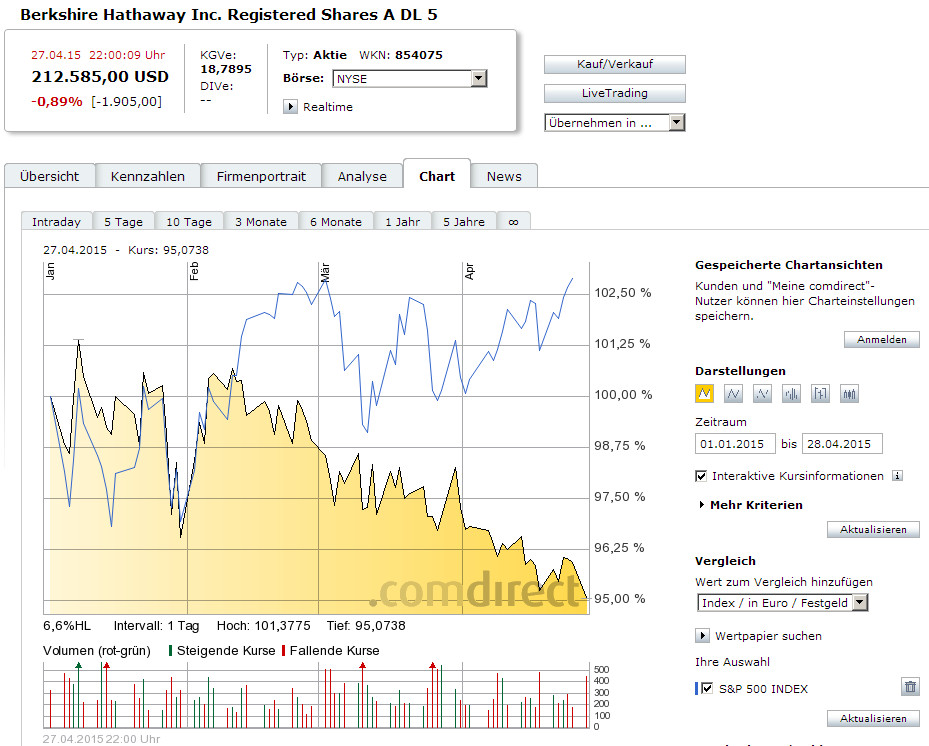Switch to the Kennzahlen tab
929x746 pixels.
click(148, 176)
